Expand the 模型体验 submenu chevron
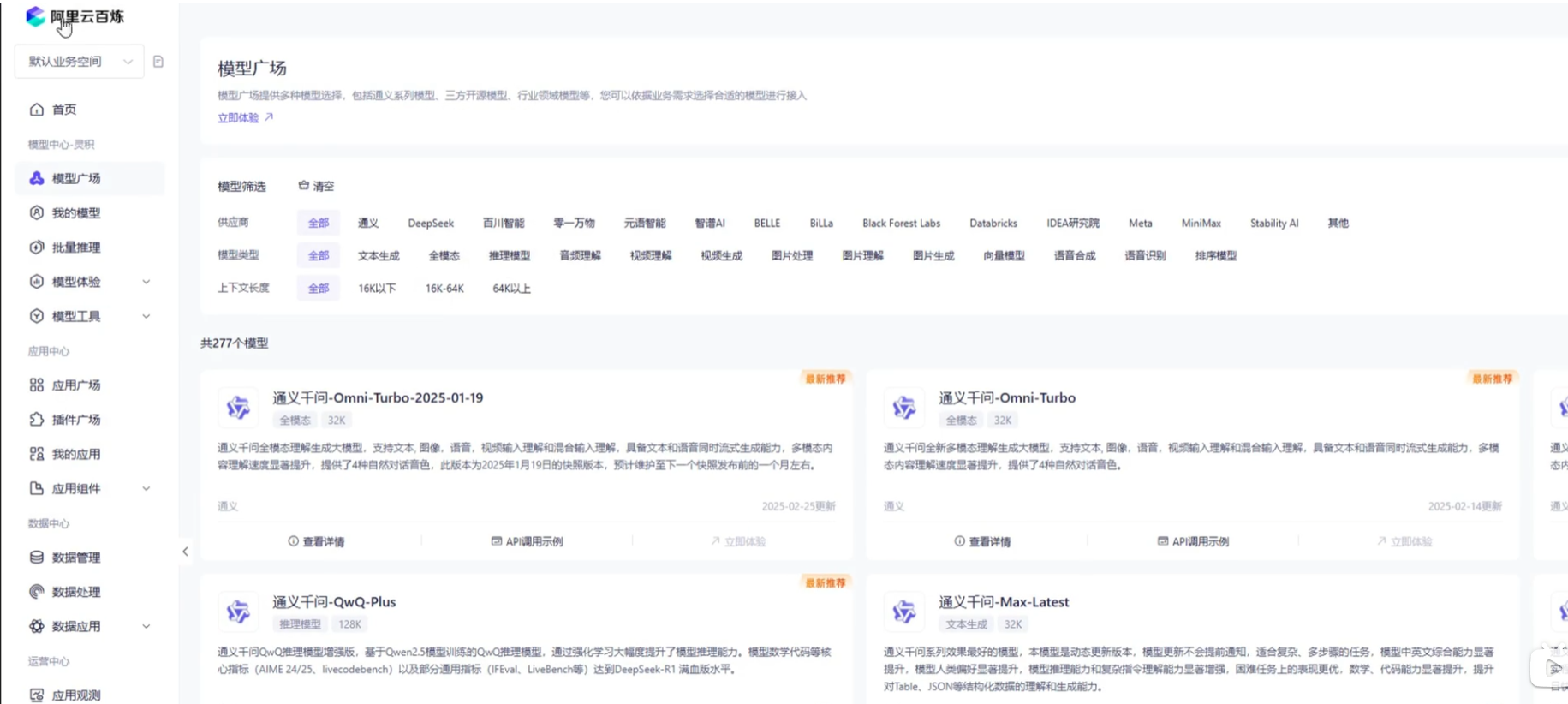1568x704 pixels. click(146, 282)
